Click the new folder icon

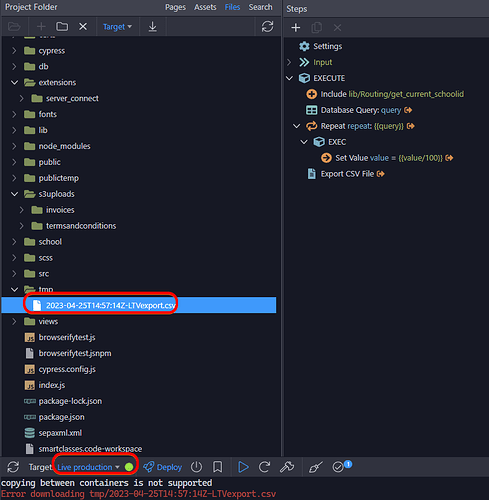(62, 27)
